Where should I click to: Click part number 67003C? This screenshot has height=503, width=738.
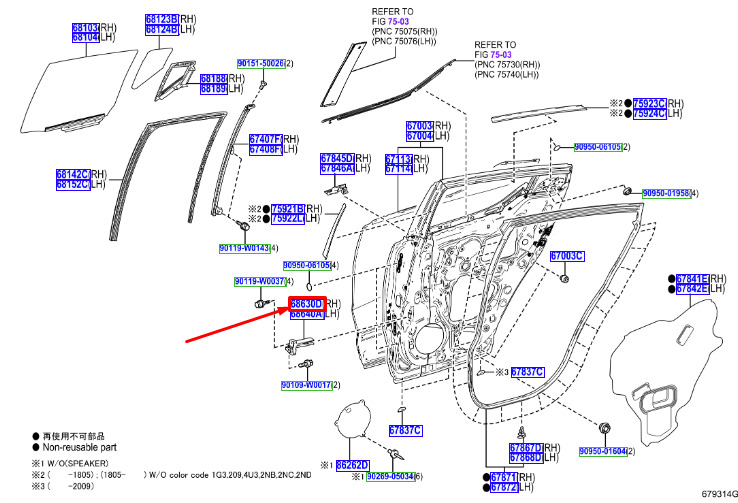567,256
